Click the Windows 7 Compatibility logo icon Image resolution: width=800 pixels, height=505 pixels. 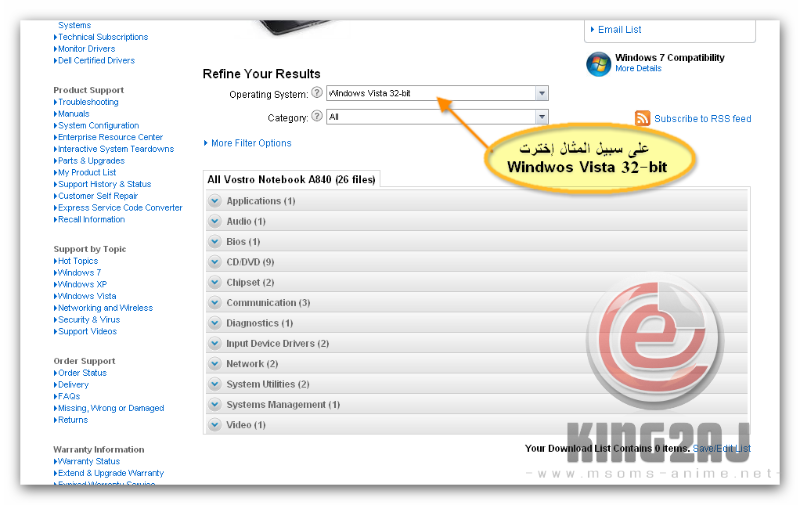point(598,63)
